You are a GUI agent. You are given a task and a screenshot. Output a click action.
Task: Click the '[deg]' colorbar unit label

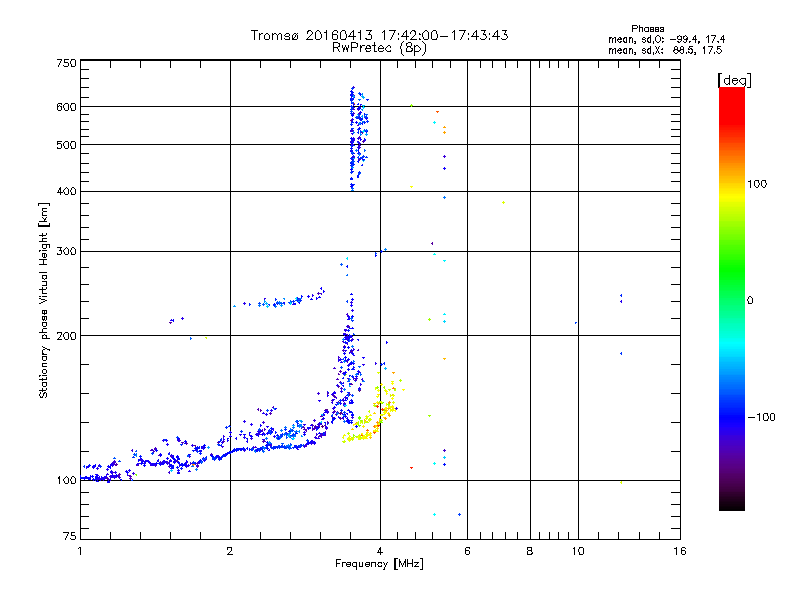pos(734,80)
